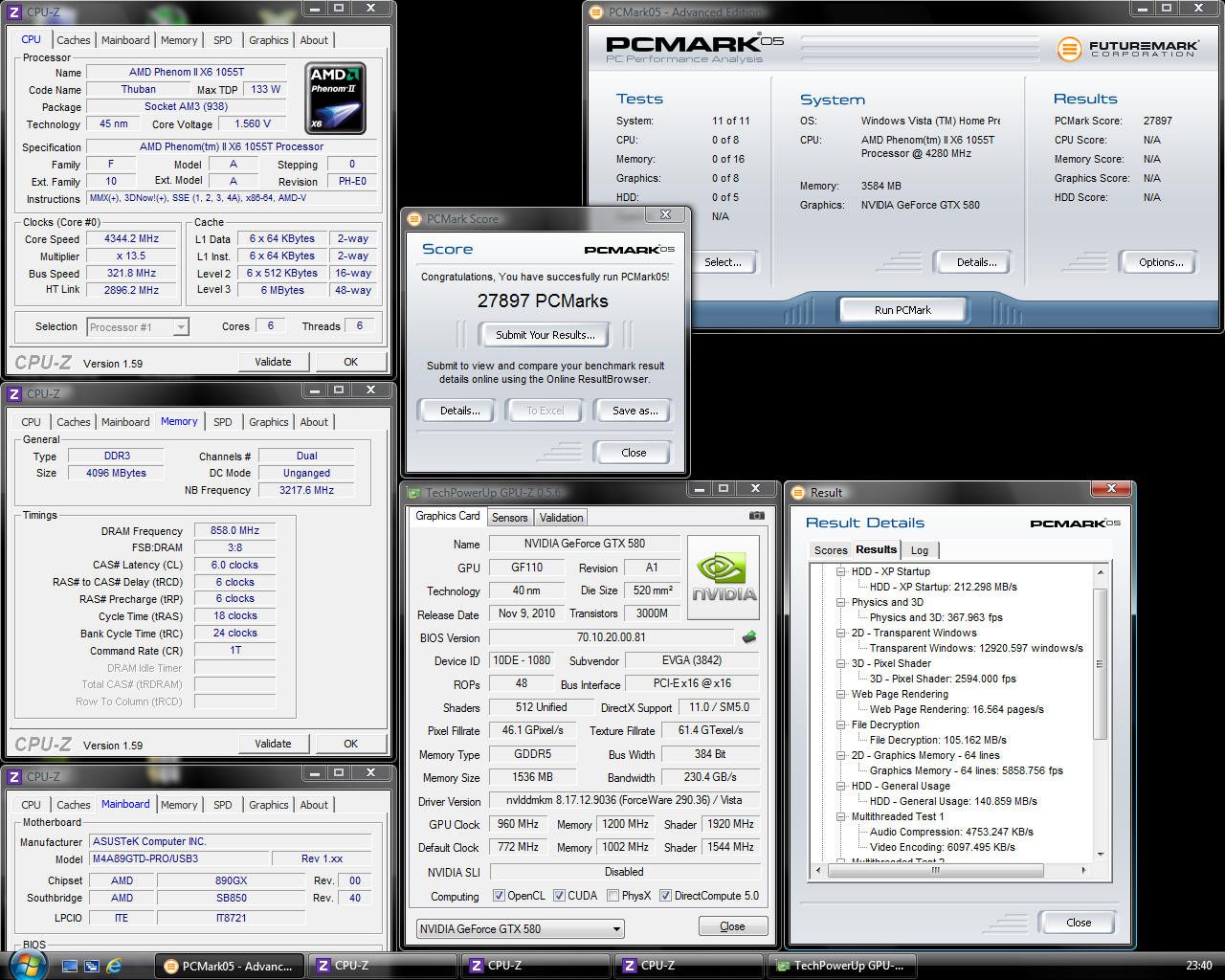Click the BIOS save chip icon in GPU-Z
Image resolution: width=1225 pixels, height=980 pixels.
pos(749,636)
